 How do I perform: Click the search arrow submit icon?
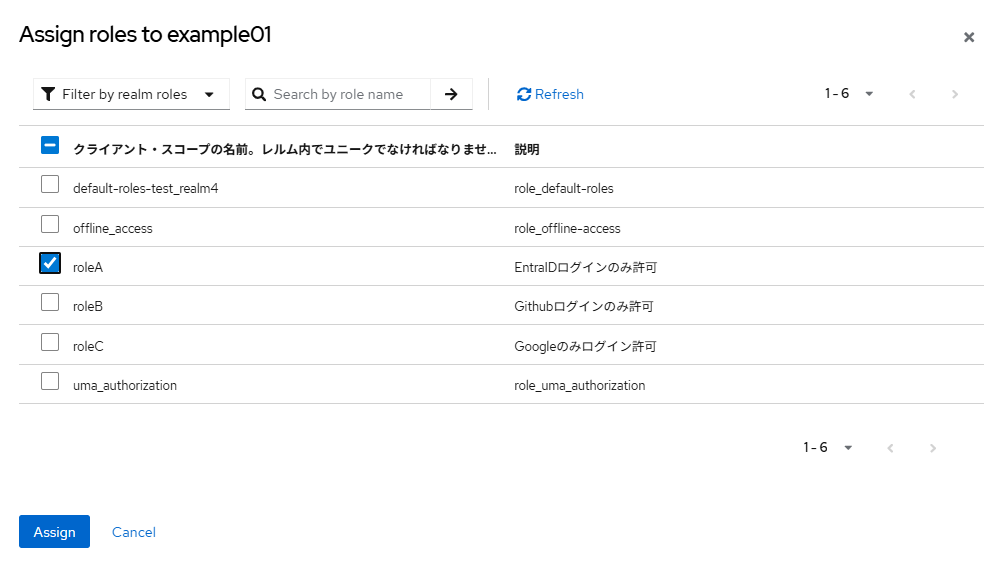pyautogui.click(x=451, y=94)
